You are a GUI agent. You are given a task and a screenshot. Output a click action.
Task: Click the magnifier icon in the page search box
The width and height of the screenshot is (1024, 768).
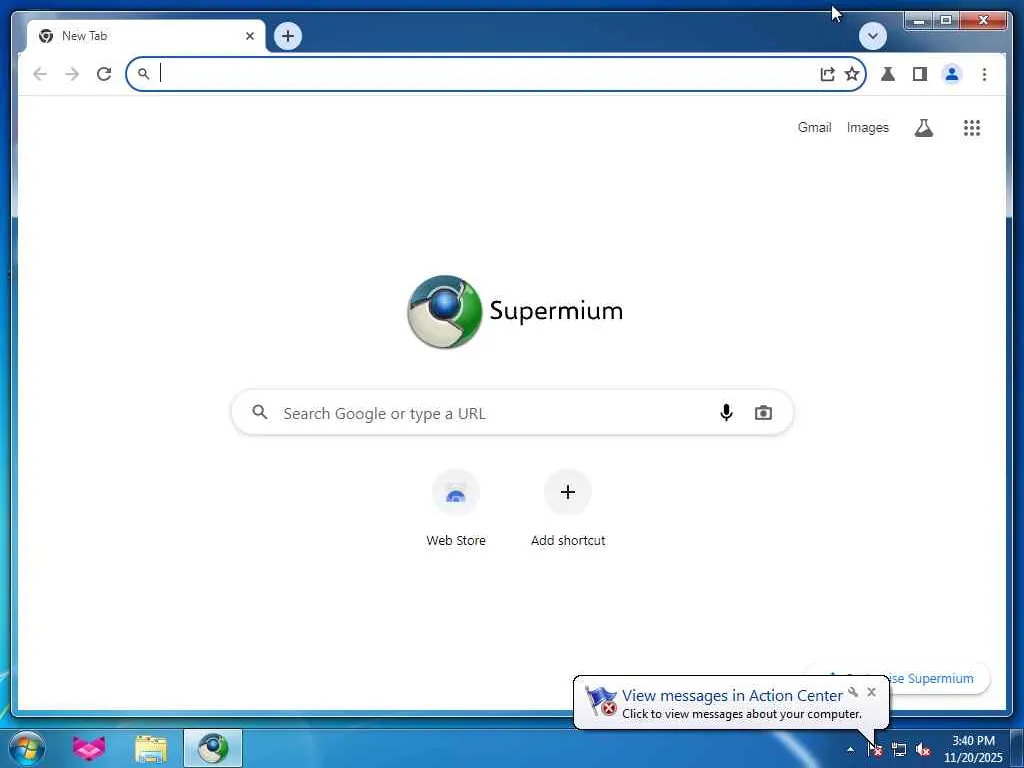pos(260,412)
